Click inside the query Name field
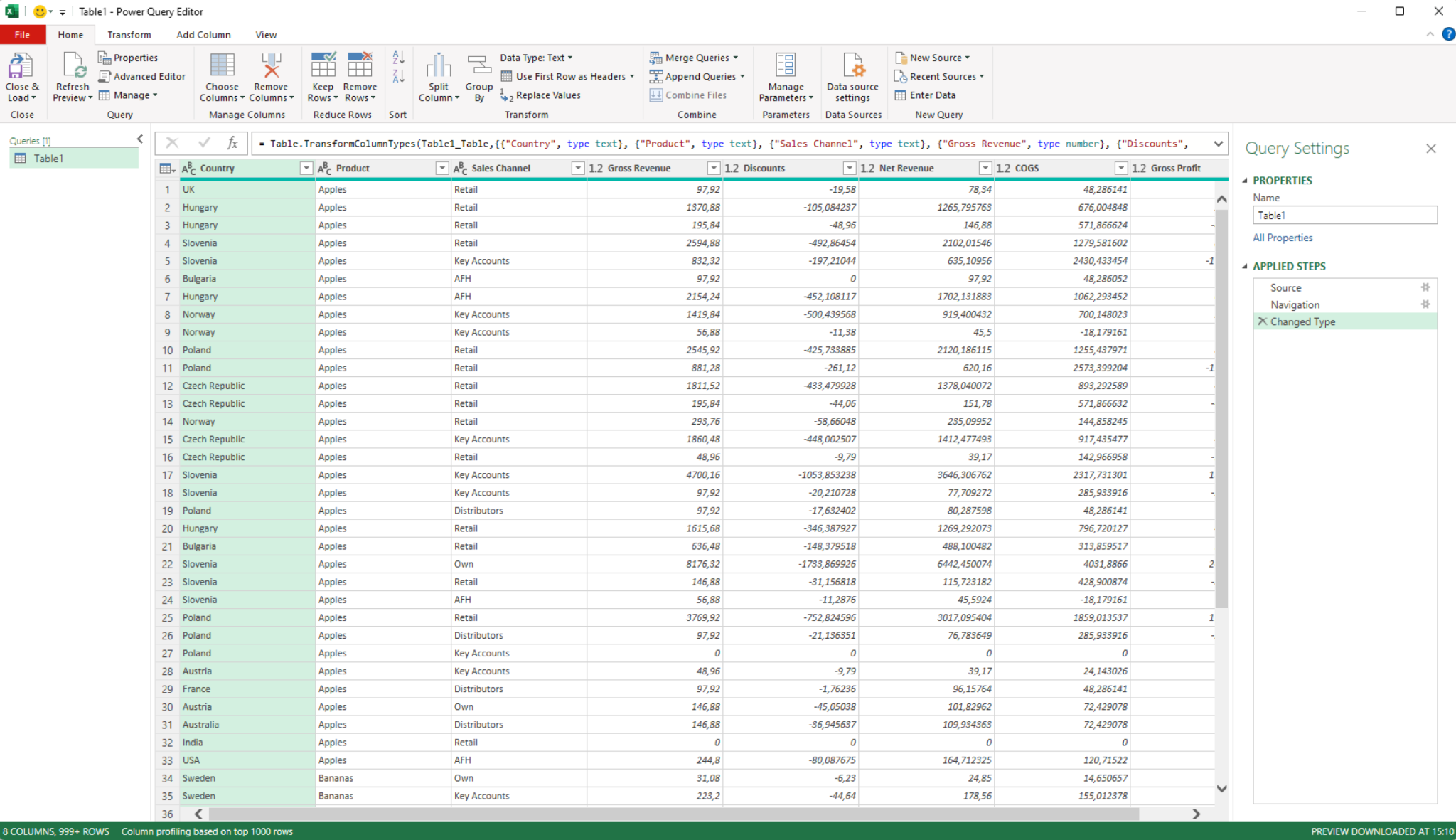1456x840 pixels. point(1344,215)
